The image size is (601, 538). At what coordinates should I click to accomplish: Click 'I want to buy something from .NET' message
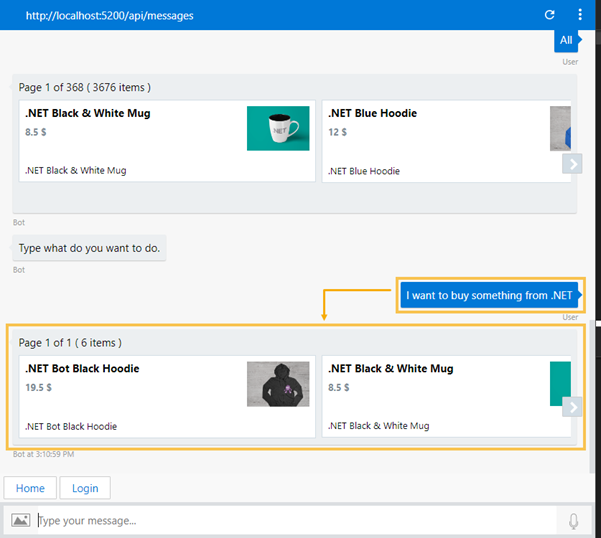pos(489,295)
